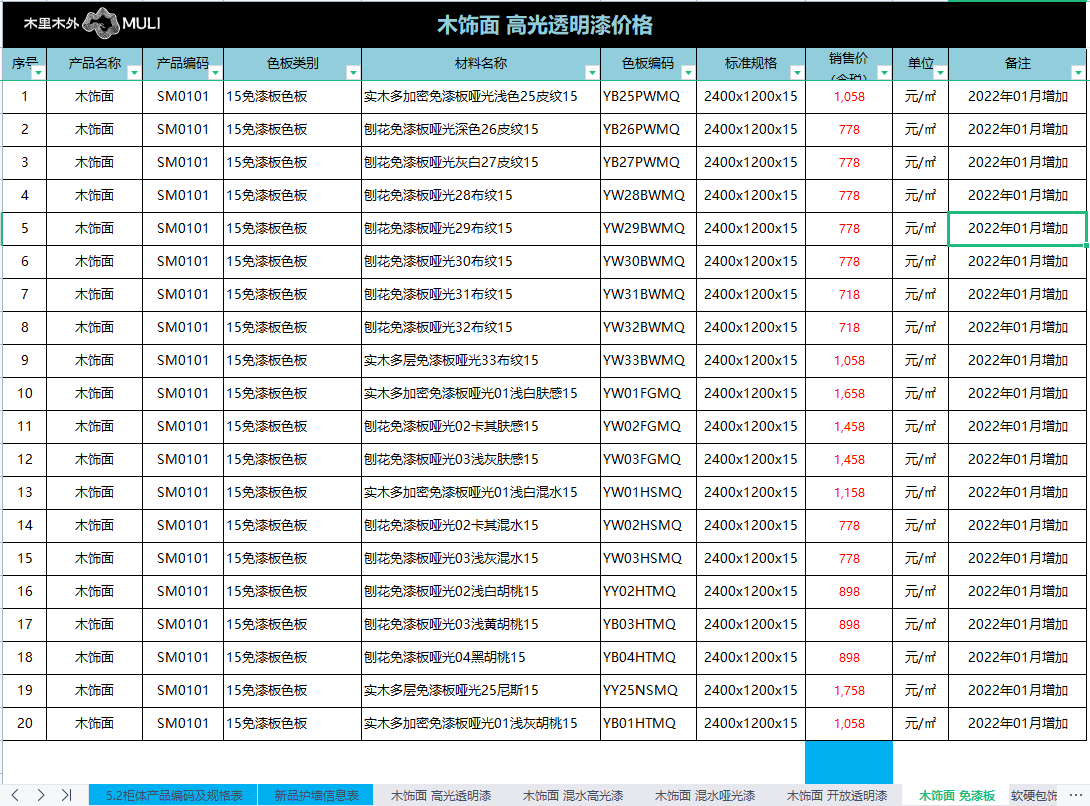Open the 木饰面 高光透明漆 sheet tab

tap(440, 796)
